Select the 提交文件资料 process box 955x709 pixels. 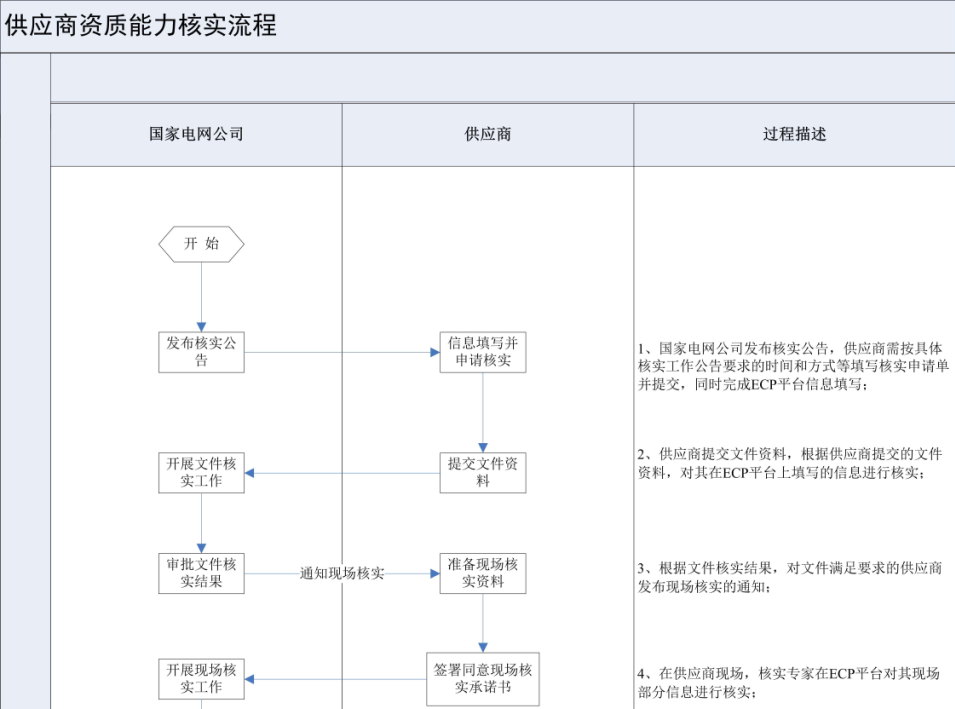[483, 472]
